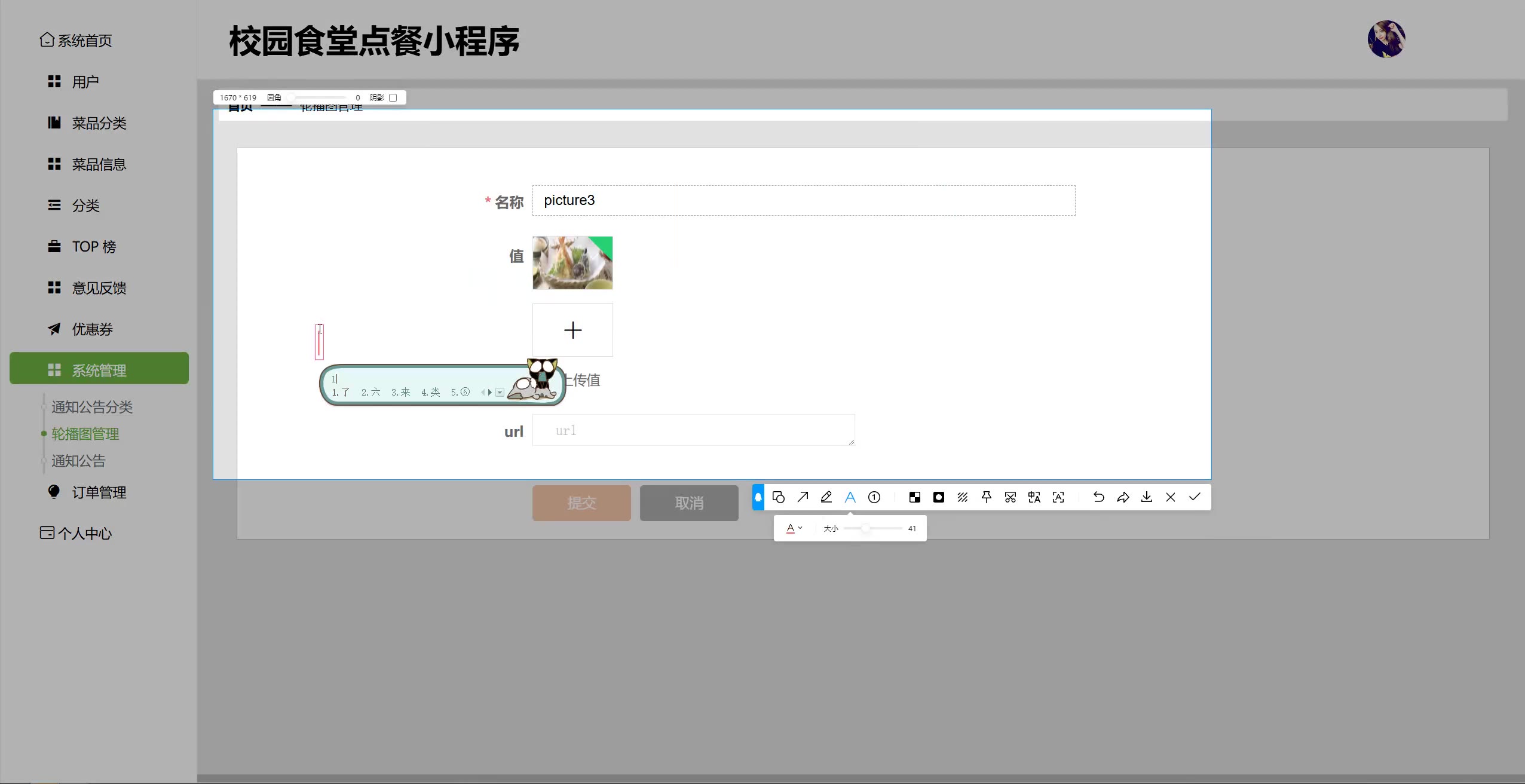
Task: Select the arrow annotation tool
Action: (803, 497)
